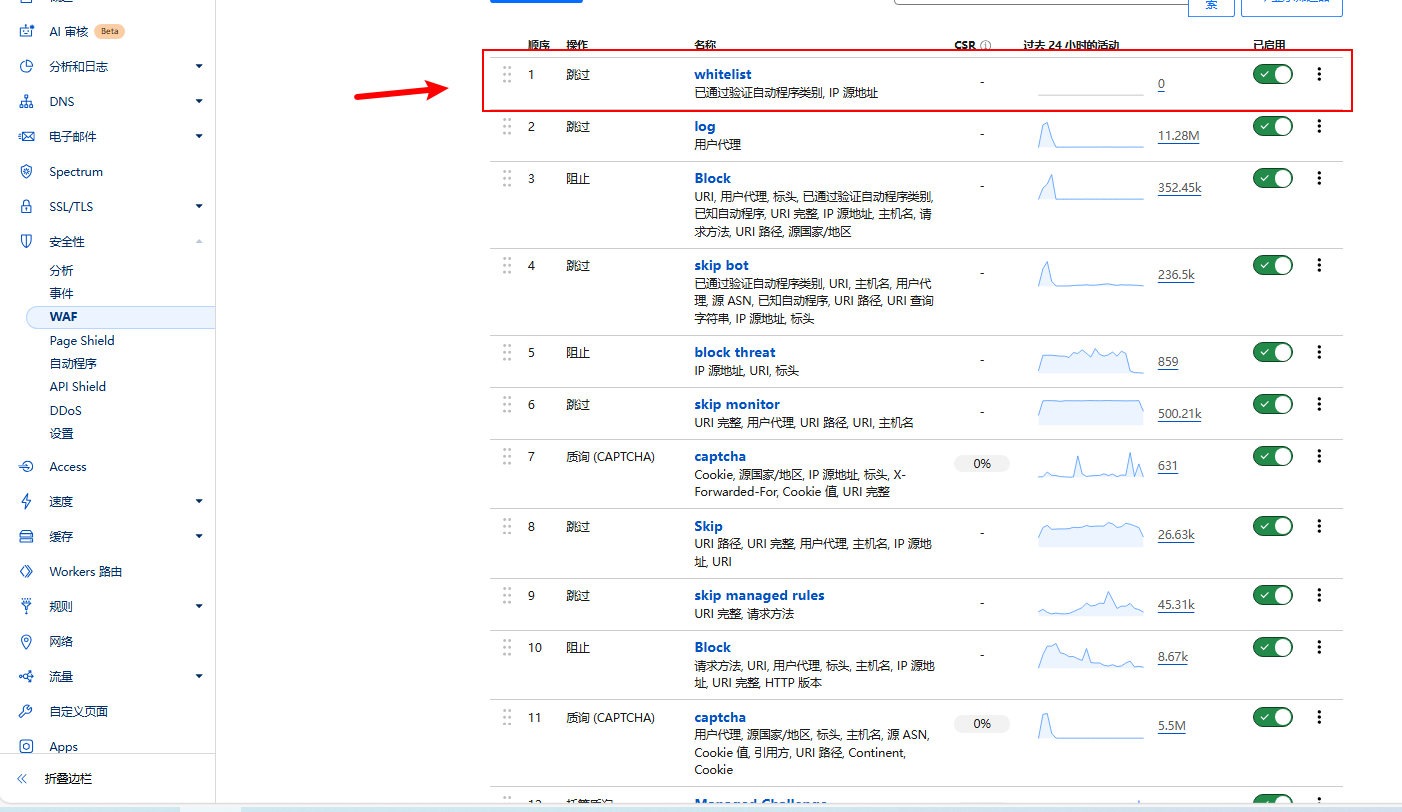The width and height of the screenshot is (1402, 812).
Task: Click the DNS sidebar icon
Action: tap(27, 102)
